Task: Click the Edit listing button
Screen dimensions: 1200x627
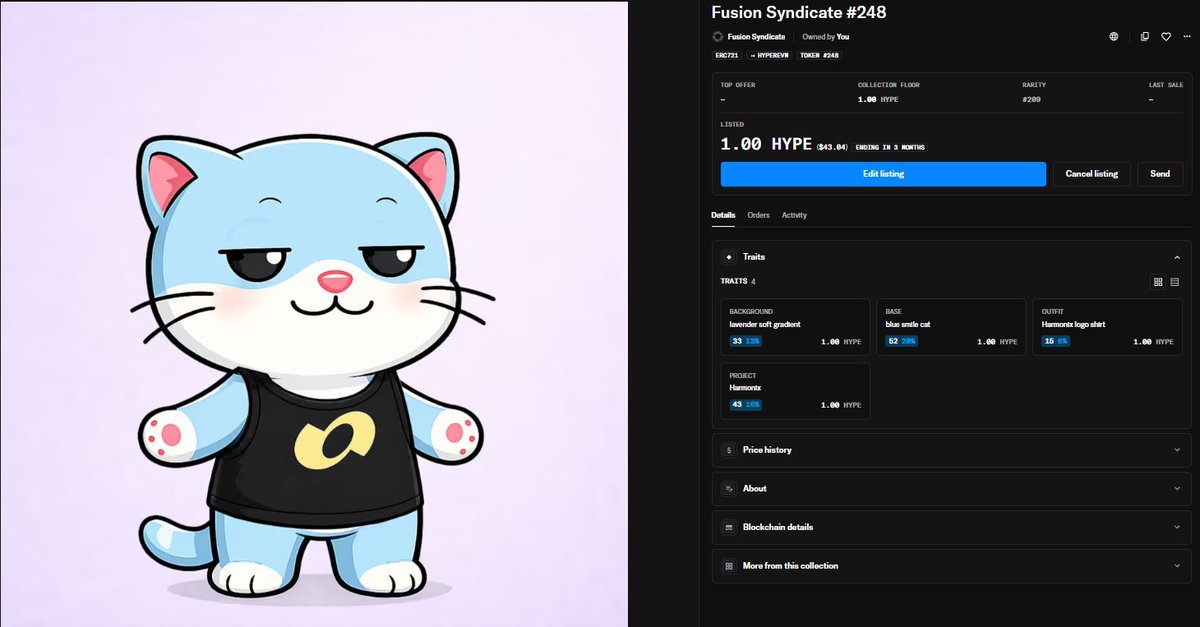Action: click(x=883, y=174)
